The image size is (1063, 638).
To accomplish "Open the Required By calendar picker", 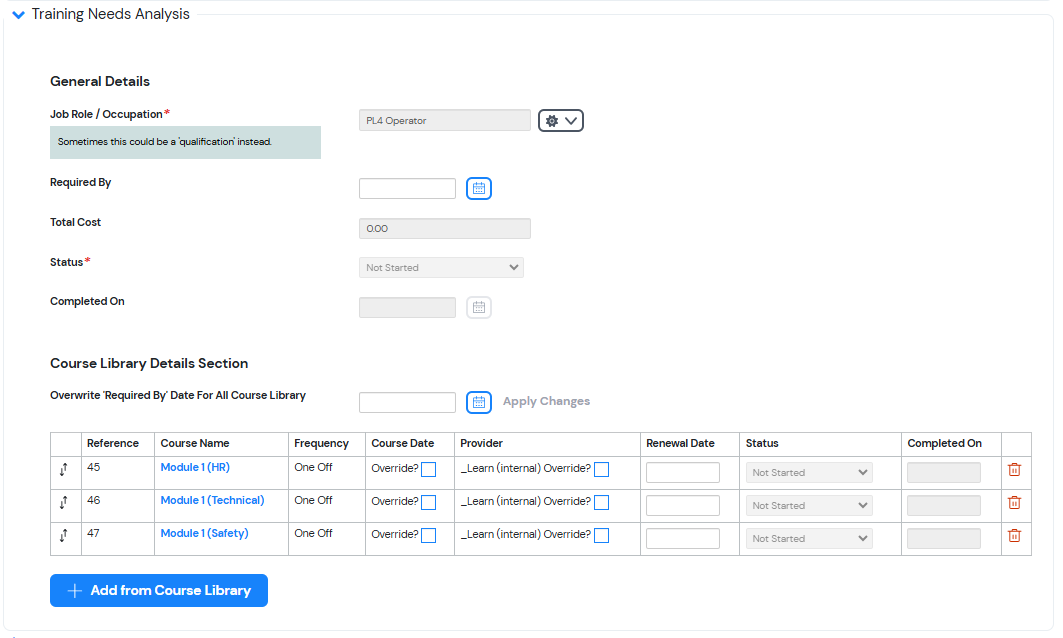I will point(479,188).
